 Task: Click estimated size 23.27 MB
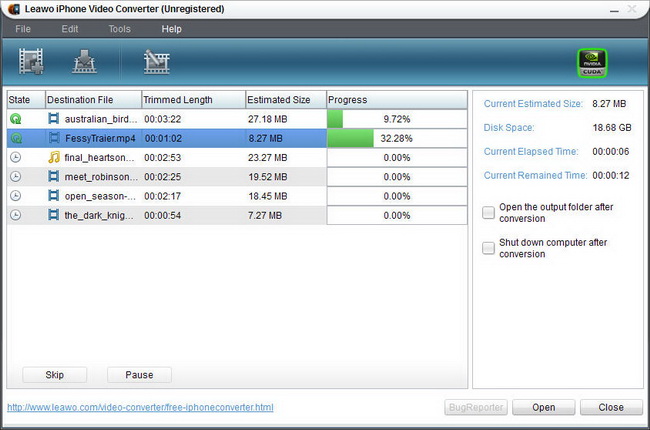268,158
